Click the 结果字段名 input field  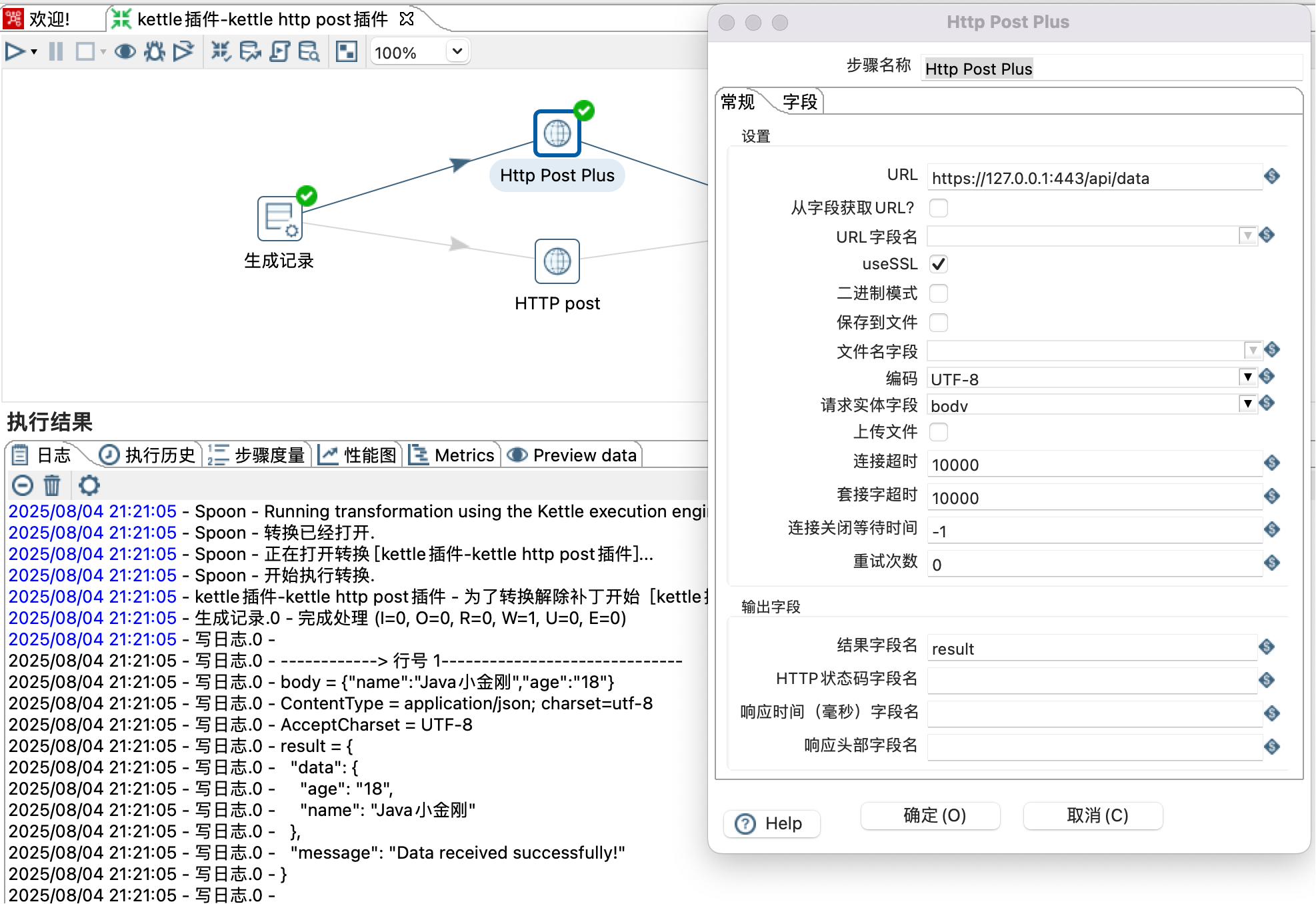[1091, 648]
